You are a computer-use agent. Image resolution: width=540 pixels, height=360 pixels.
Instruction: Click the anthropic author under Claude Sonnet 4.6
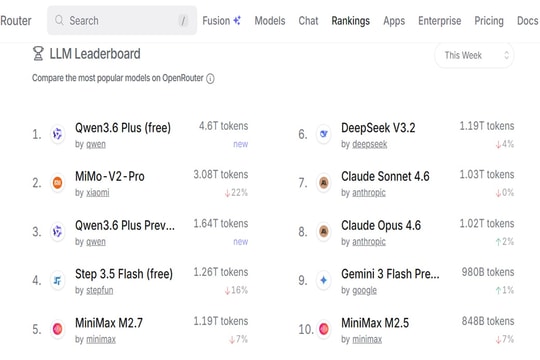tap(369, 193)
